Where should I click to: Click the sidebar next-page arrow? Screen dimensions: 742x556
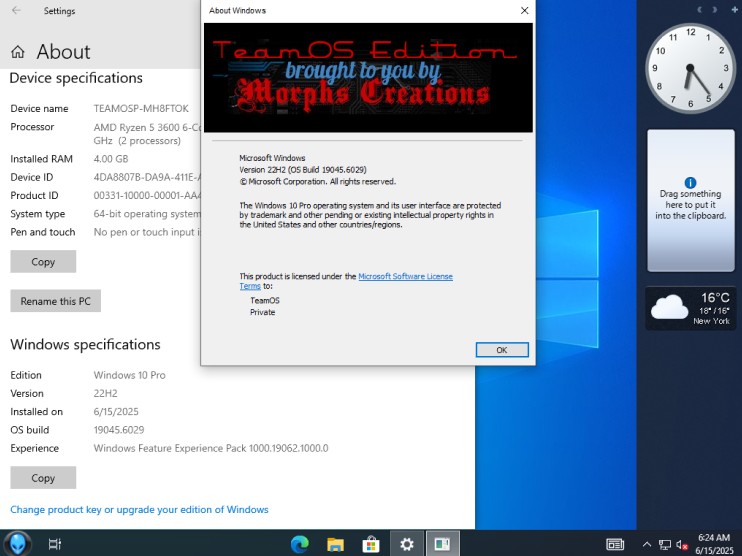715,9
